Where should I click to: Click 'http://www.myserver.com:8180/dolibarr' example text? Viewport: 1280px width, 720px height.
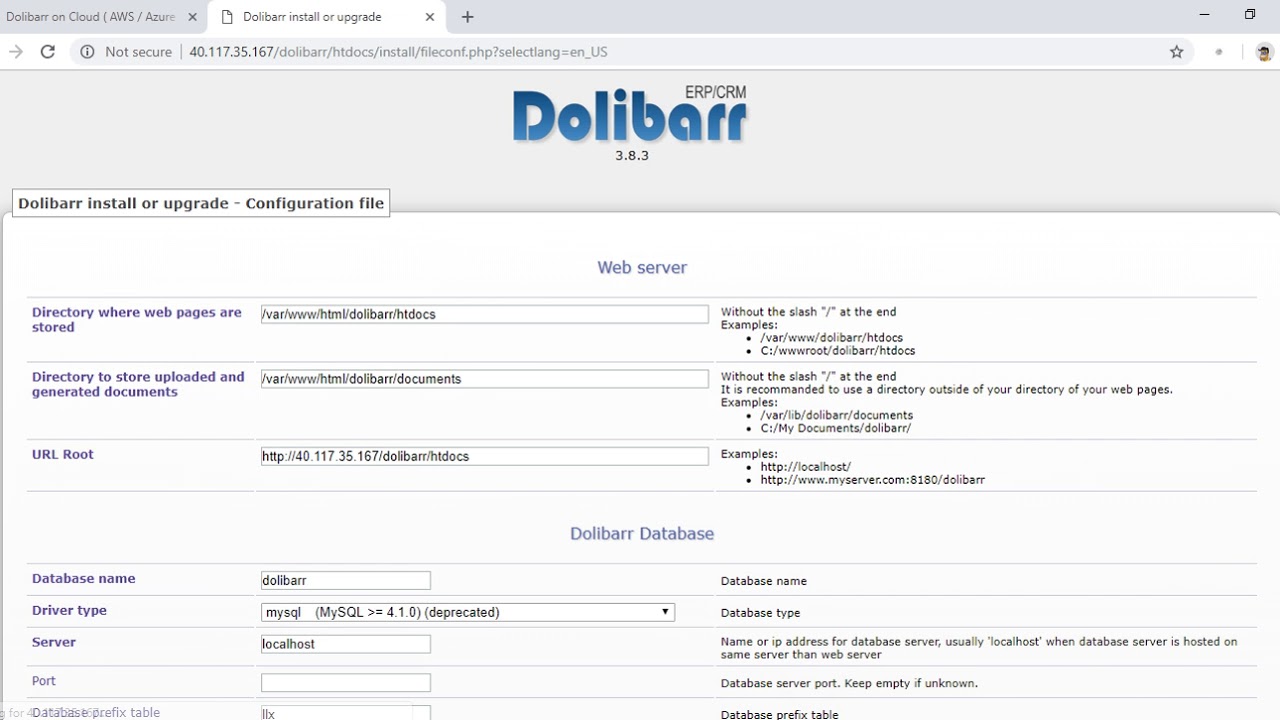(x=872, y=480)
